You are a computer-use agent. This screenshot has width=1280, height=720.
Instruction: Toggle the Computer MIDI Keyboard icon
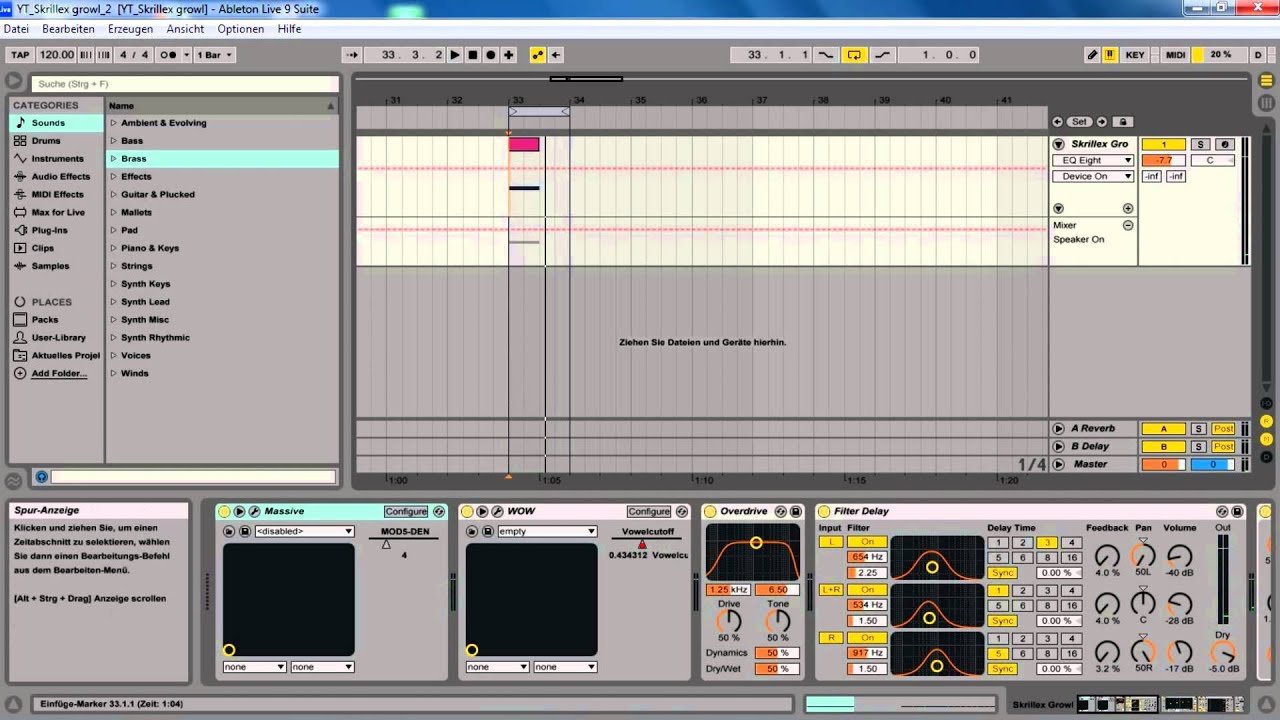tap(1110, 55)
